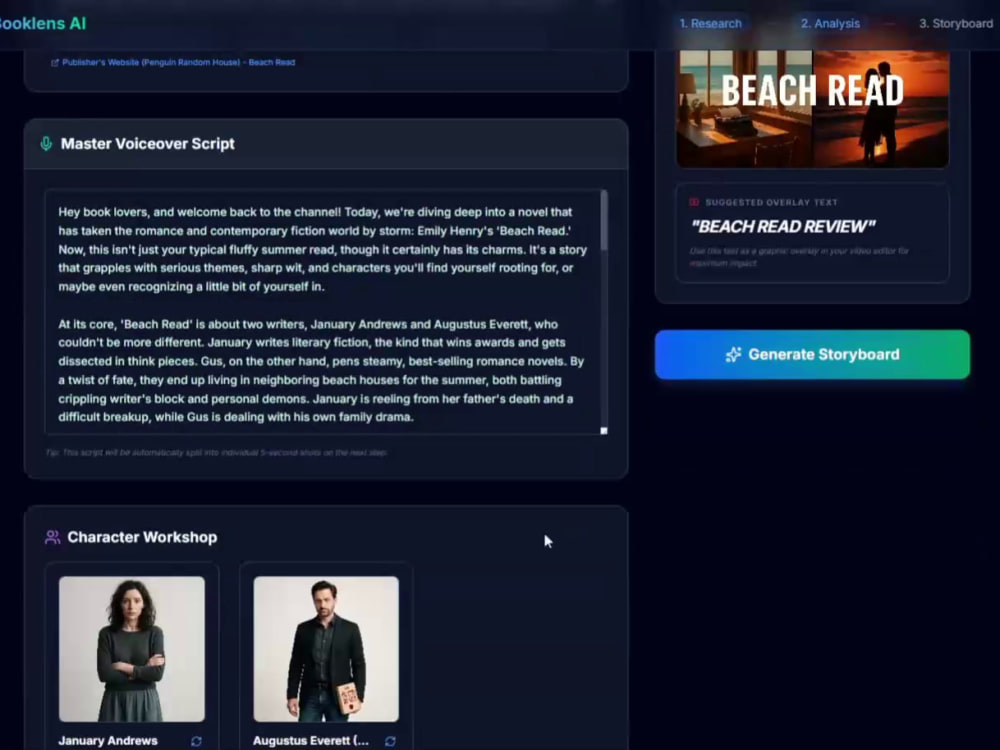1000x750 pixels.
Task: Click the Master Voiceover Script heading
Action: click(147, 143)
